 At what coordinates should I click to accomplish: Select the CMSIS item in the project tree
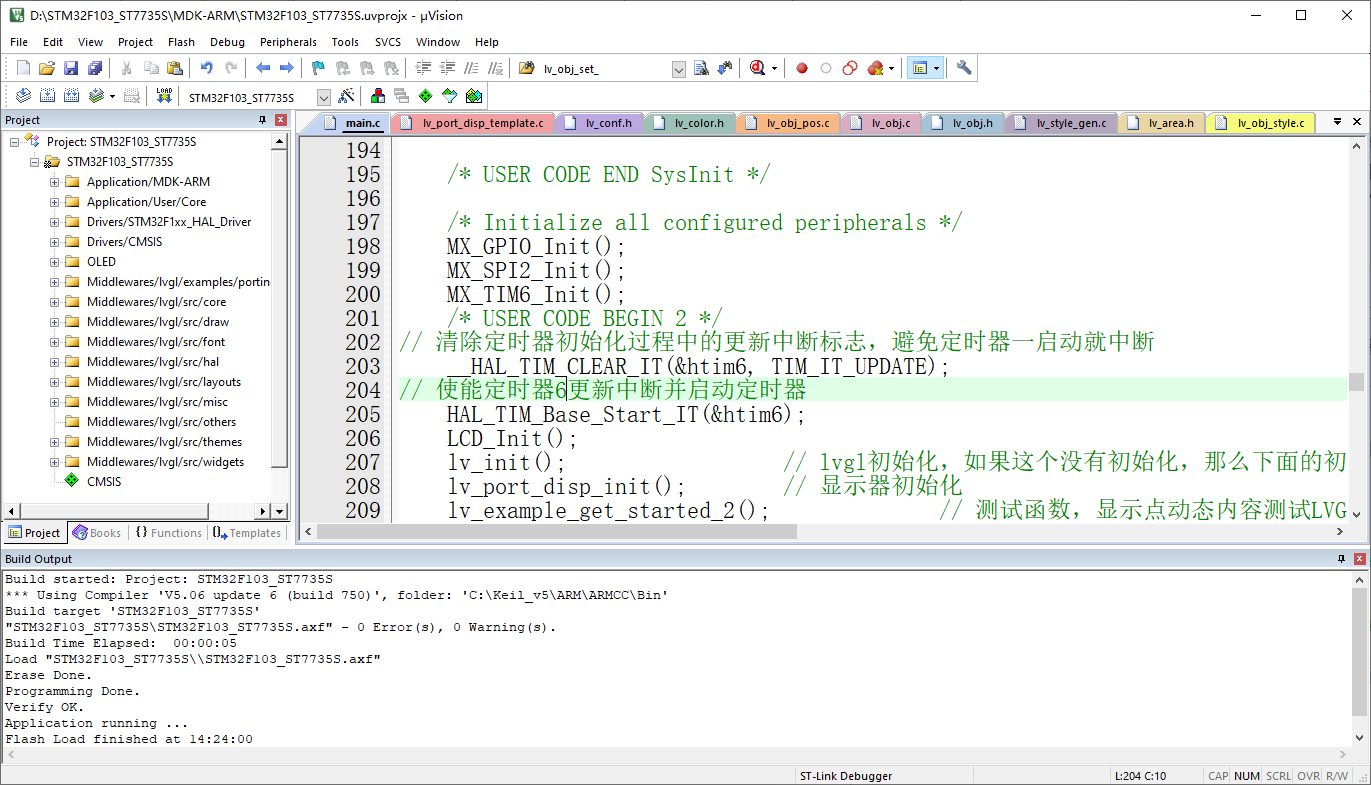[x=103, y=482]
